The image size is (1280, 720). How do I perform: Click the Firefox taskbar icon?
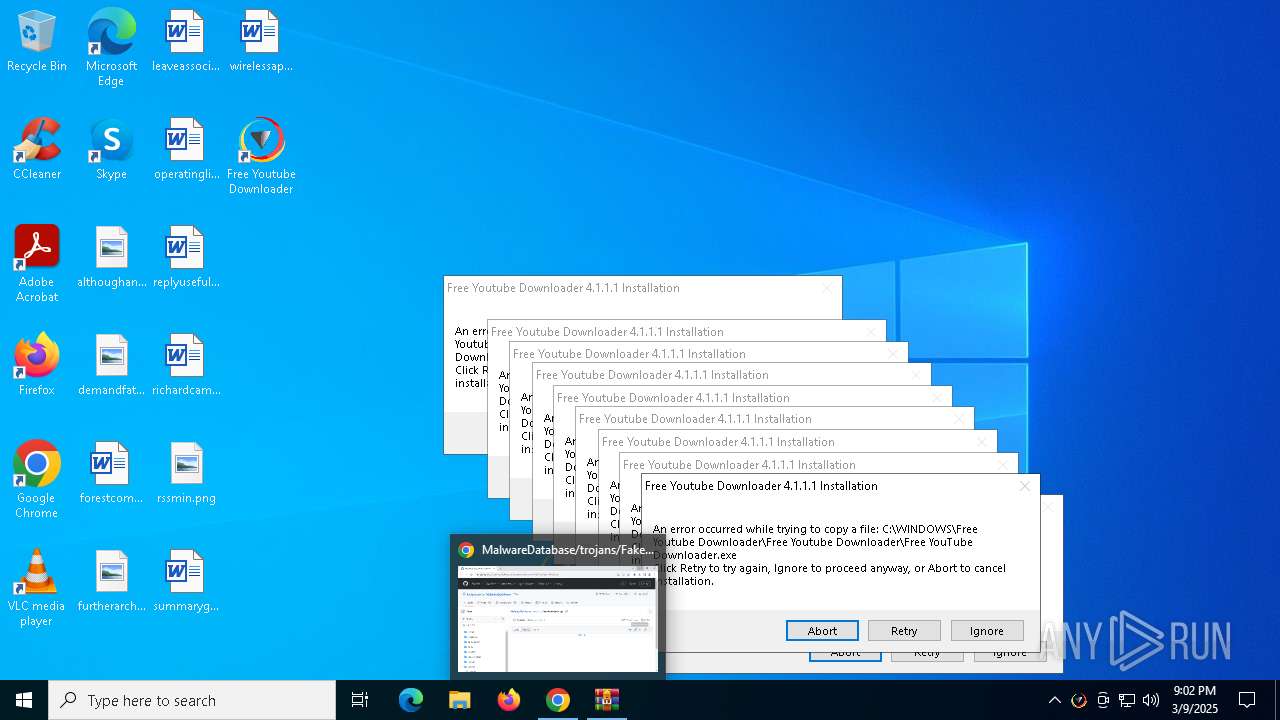coord(509,700)
